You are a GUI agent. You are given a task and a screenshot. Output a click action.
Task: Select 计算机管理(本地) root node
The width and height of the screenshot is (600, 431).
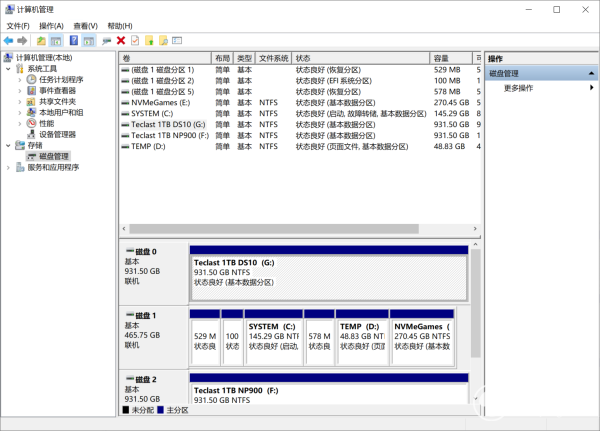44,58
